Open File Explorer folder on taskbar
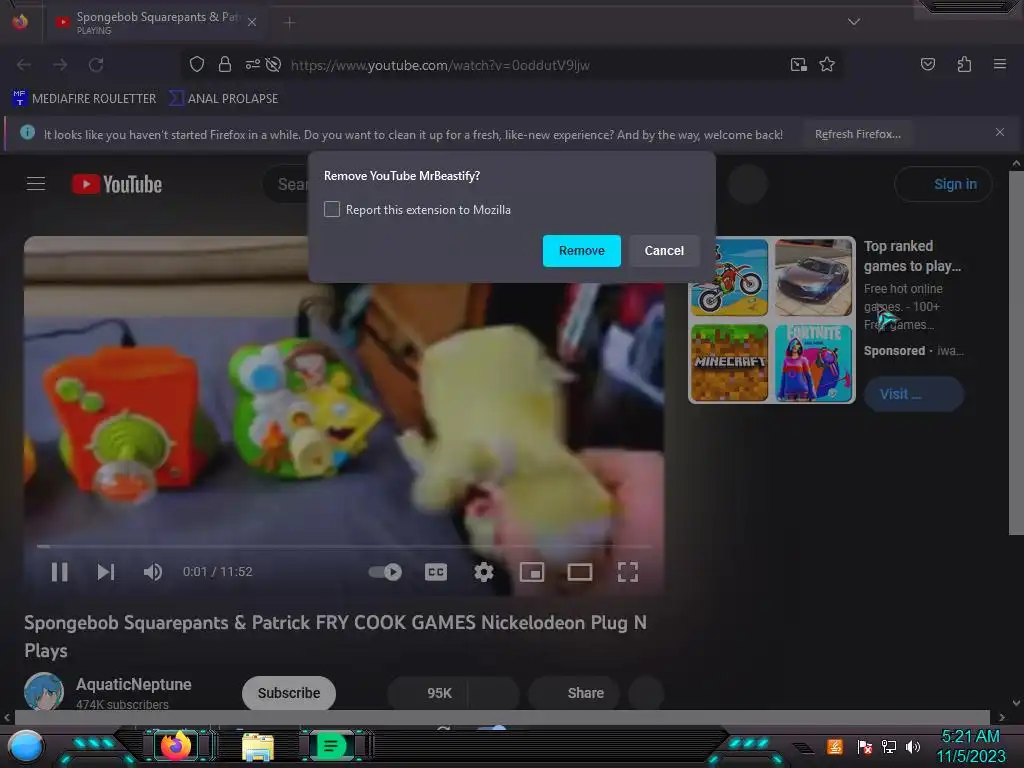This screenshot has width=1024, height=768. pyautogui.click(x=257, y=746)
